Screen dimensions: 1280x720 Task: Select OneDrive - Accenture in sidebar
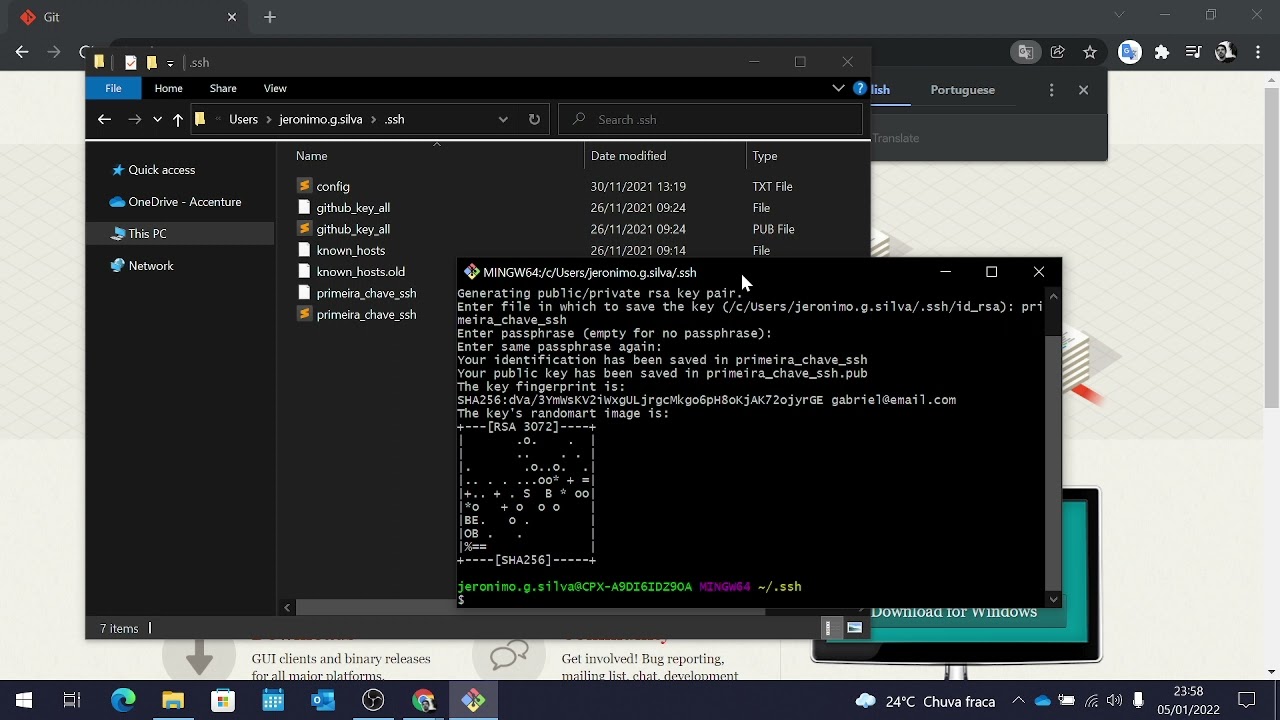pos(185,202)
